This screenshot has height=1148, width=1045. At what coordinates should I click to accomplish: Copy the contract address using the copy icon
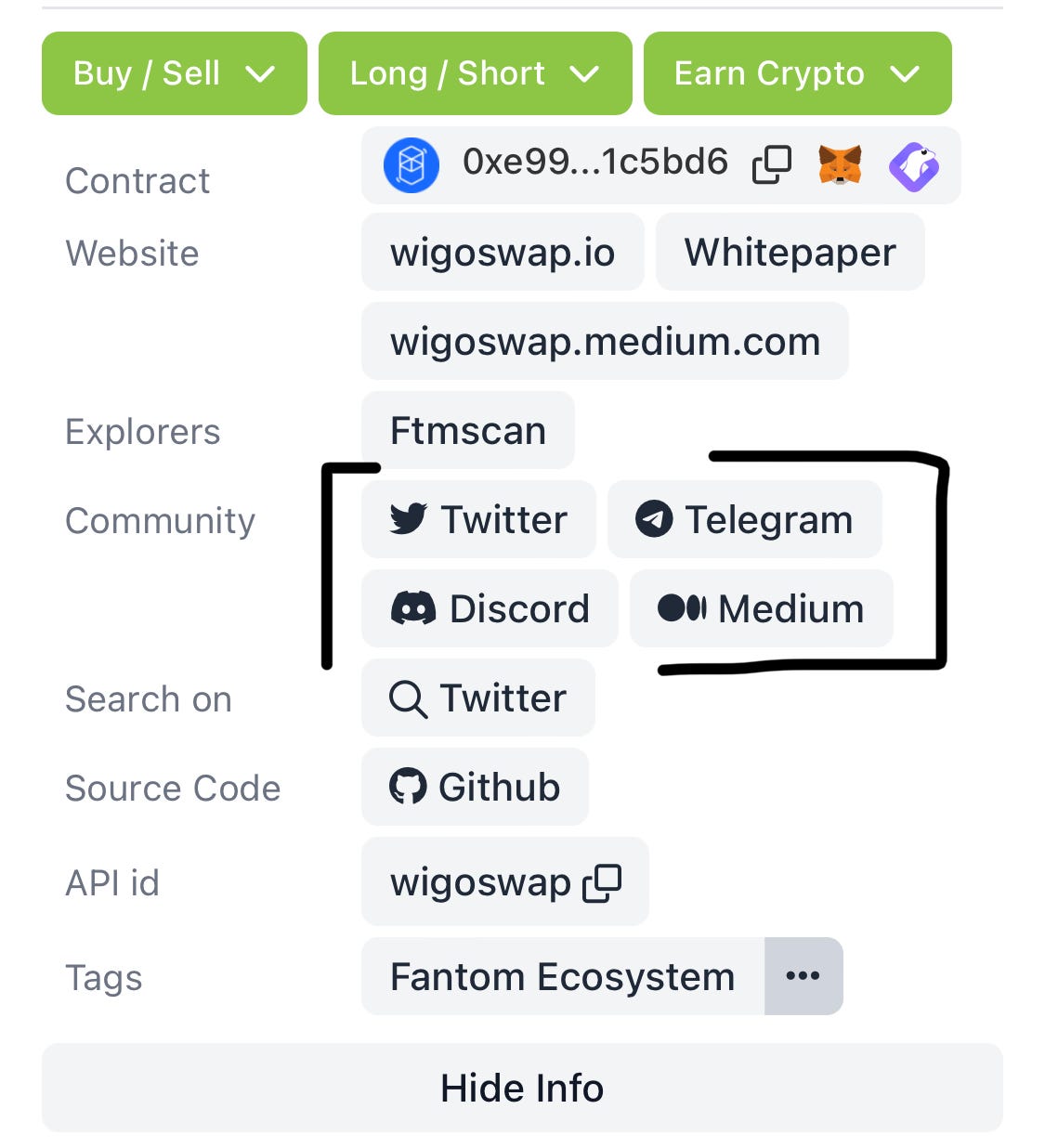(771, 164)
